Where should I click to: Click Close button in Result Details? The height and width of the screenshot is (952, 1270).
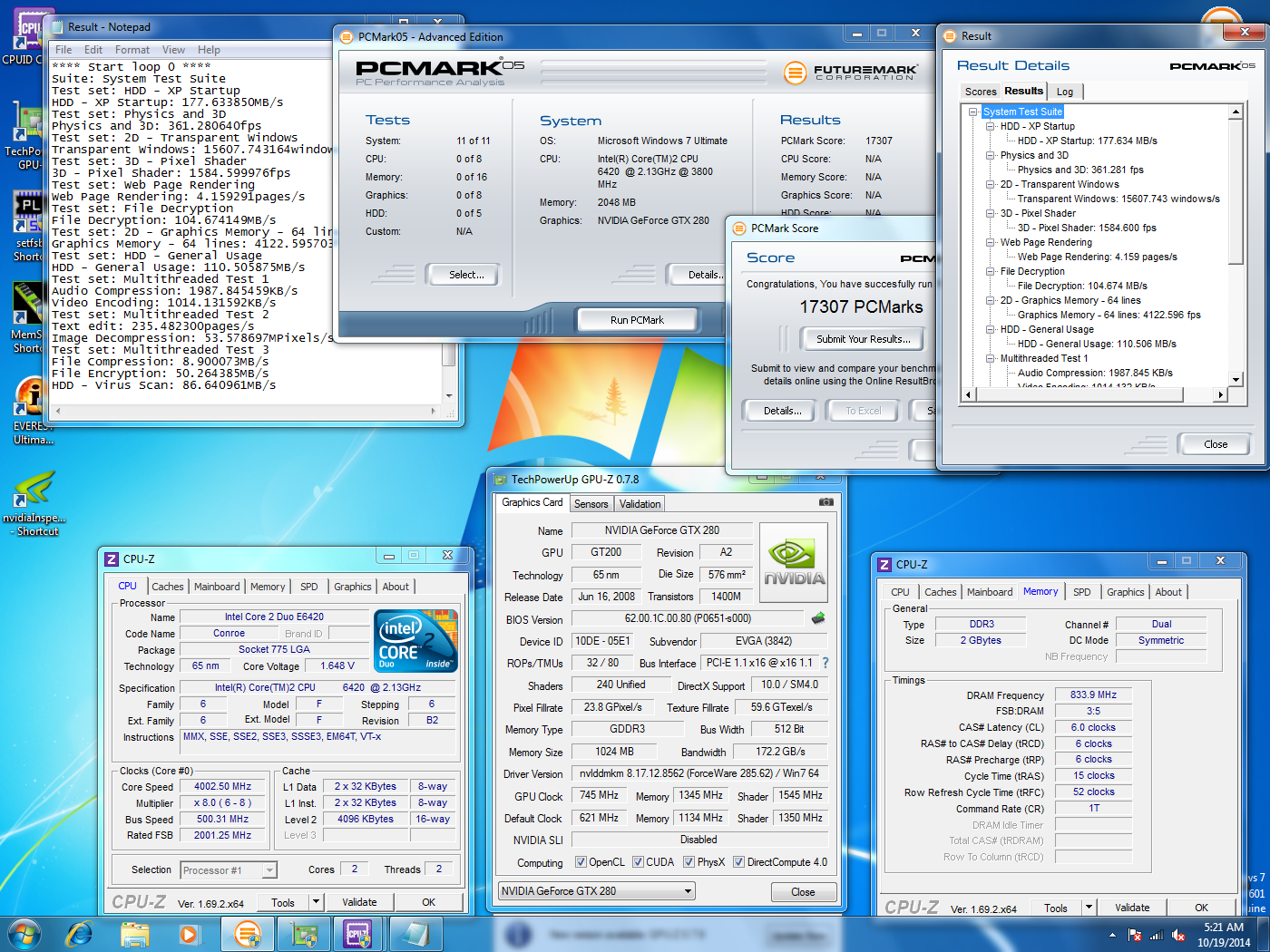click(x=1216, y=444)
